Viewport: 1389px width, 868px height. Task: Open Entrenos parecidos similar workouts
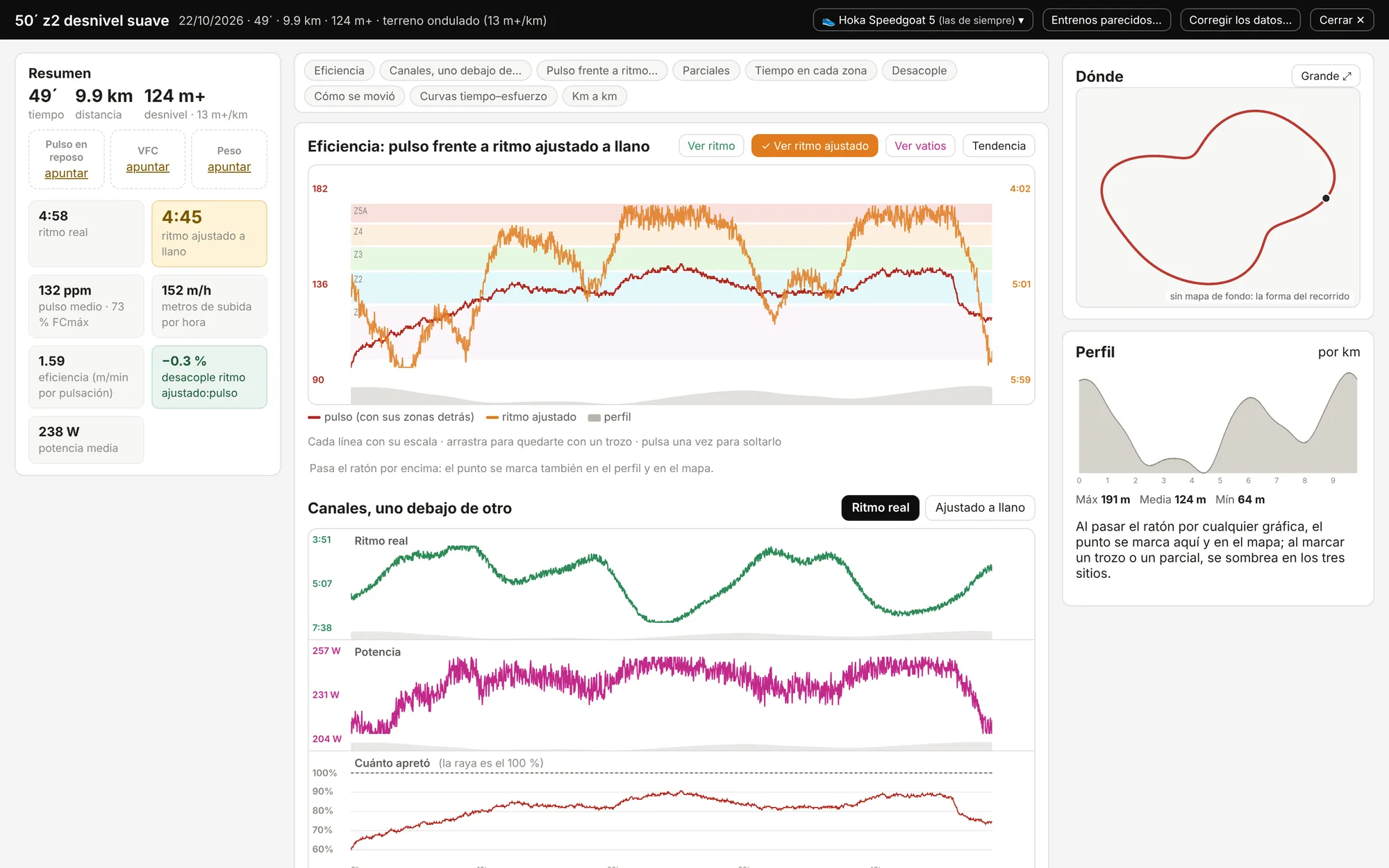pos(1106,20)
